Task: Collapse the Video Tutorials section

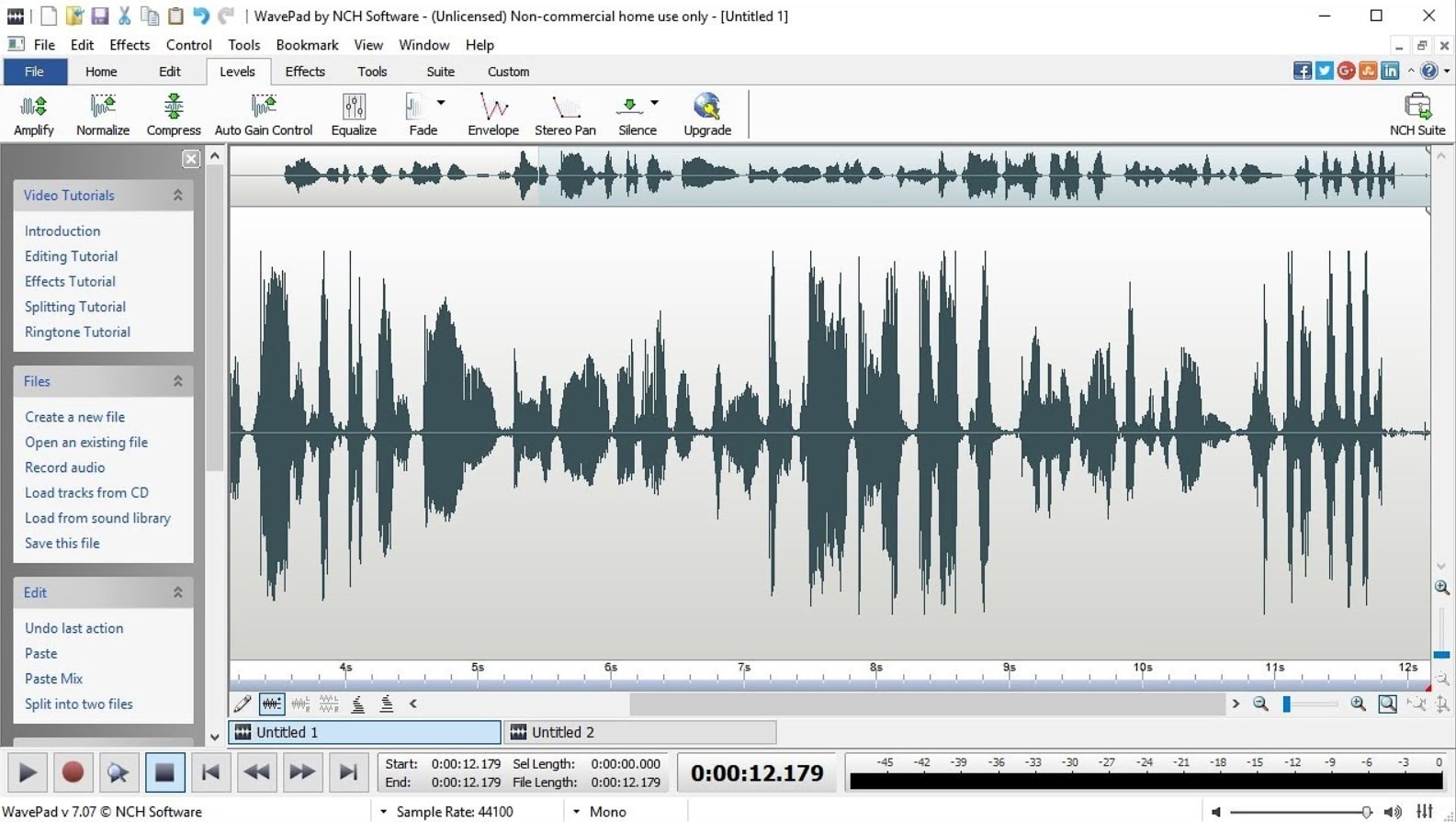Action: click(x=178, y=195)
